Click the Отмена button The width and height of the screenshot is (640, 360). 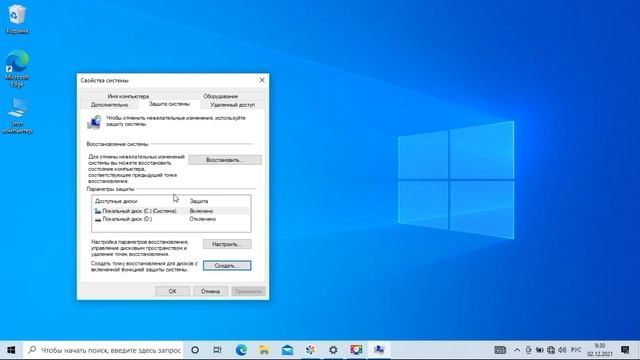[x=210, y=291]
